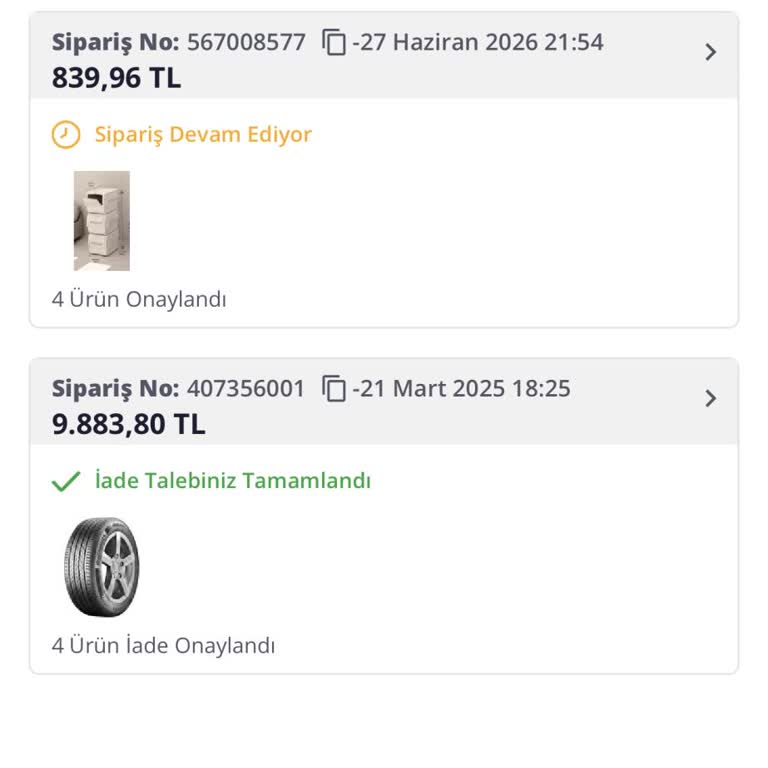Expand order 407356001 details chevron
This screenshot has width=768, height=768.
[x=711, y=398]
